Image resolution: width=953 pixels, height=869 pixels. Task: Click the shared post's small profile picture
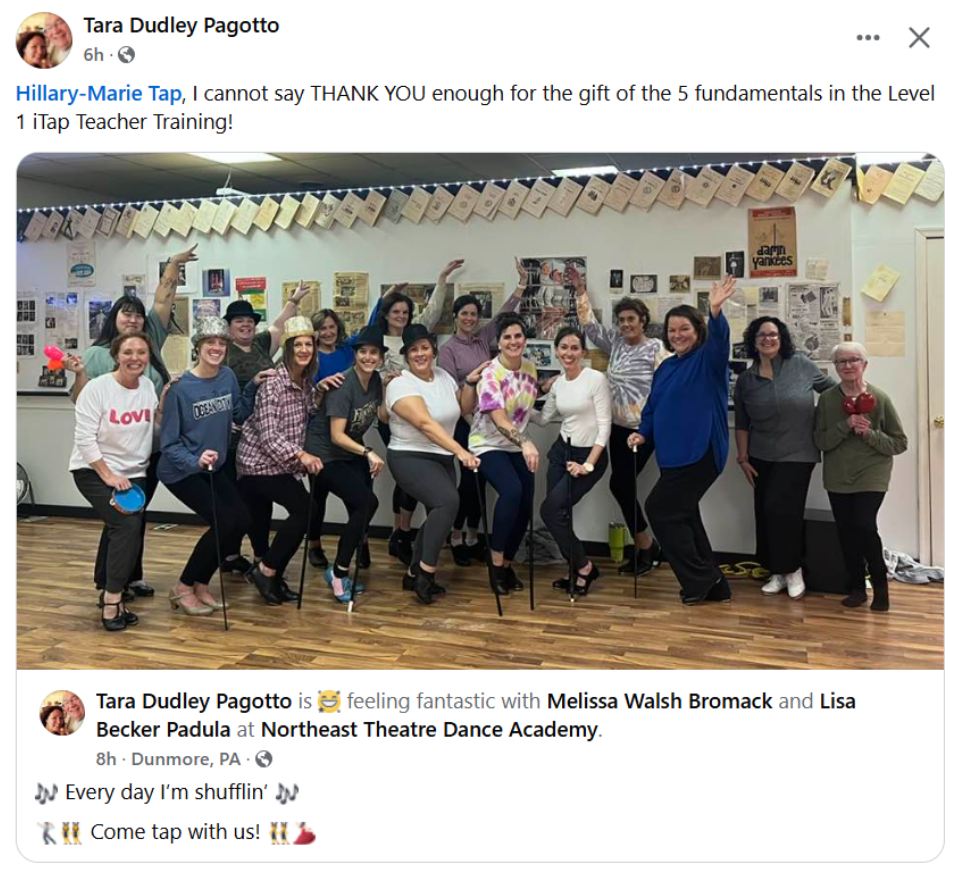(62, 712)
